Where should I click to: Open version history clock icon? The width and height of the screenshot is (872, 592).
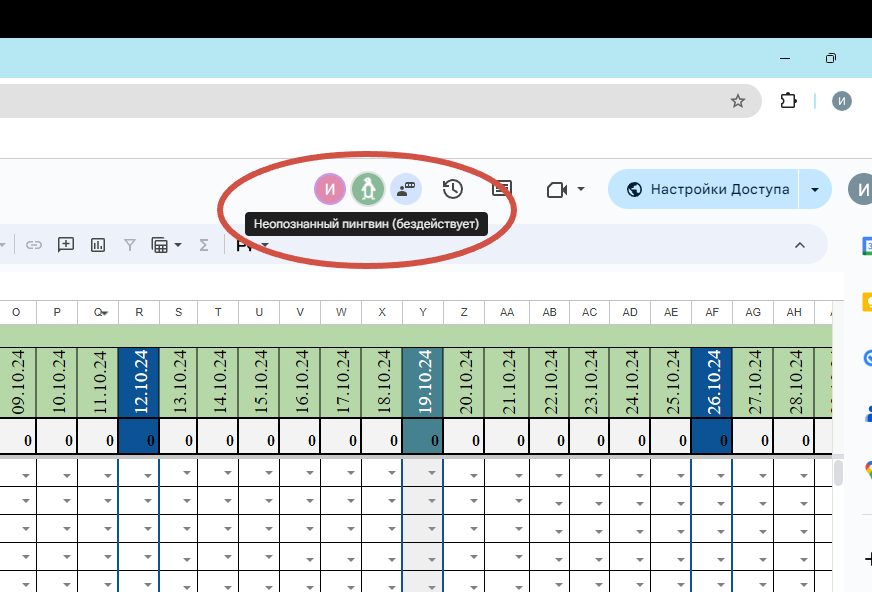[453, 189]
